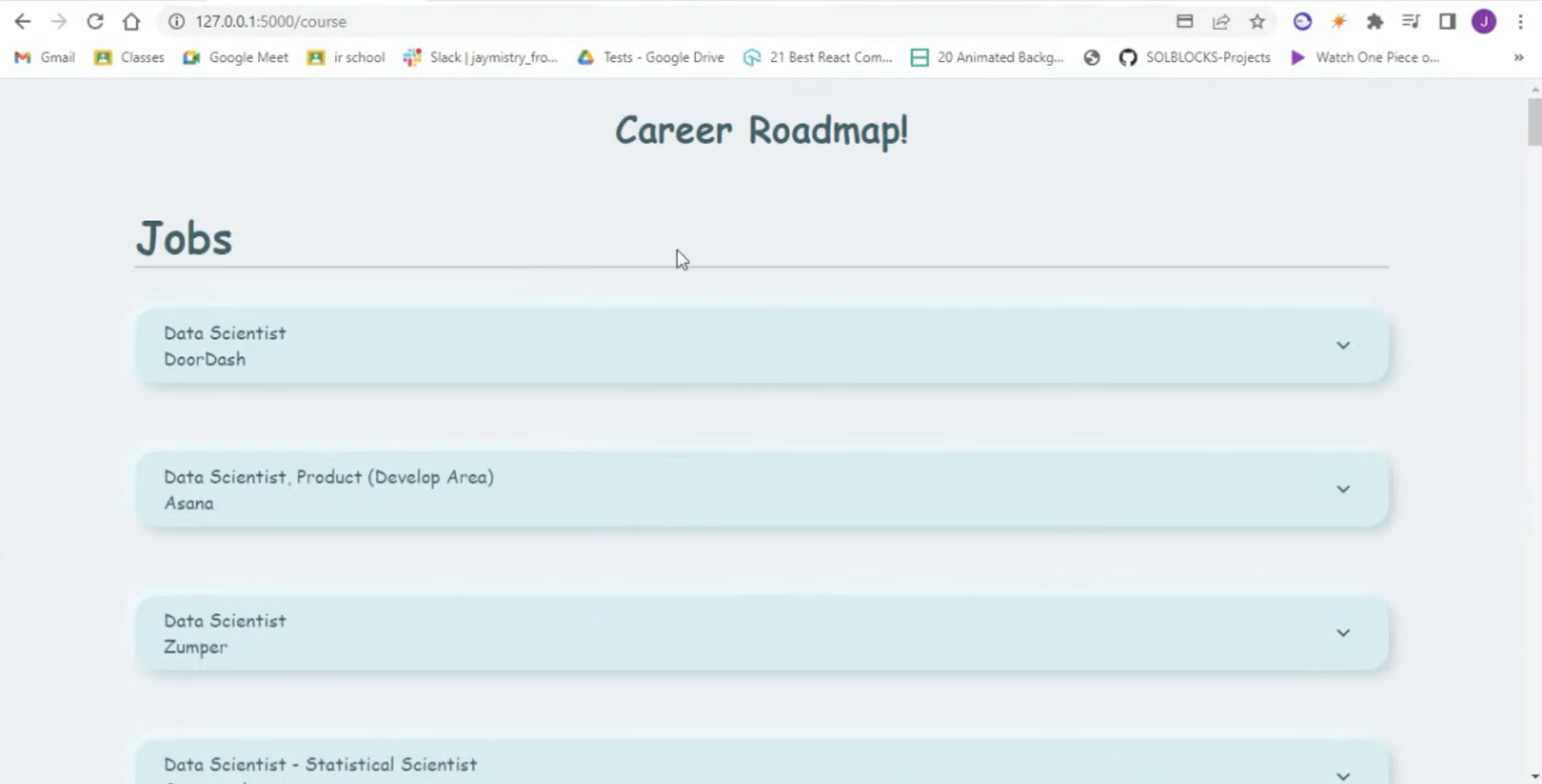Screen dimensions: 1542x784
Task: Click the address bar URL field
Action: coord(589,22)
